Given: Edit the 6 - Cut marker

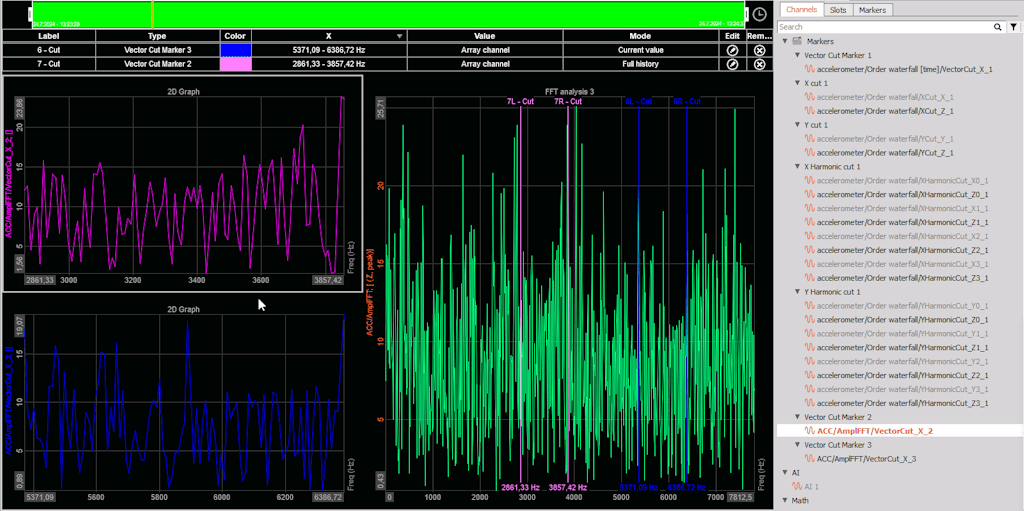Looking at the screenshot, I should click(x=732, y=50).
